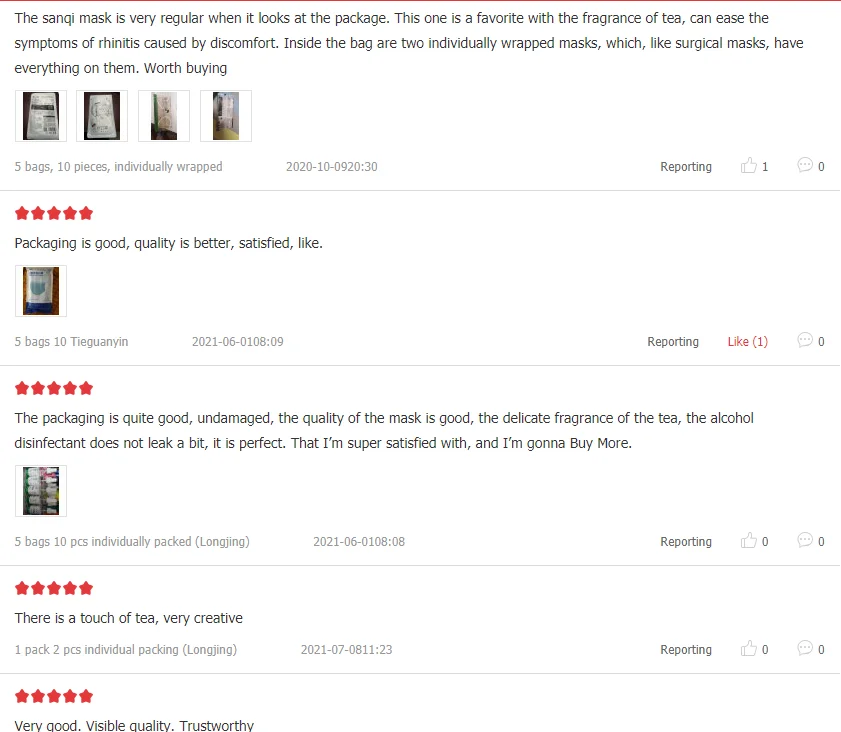The width and height of the screenshot is (841, 732).
Task: Toggle the red Like (1) on Tieguanyin review
Action: coord(747,341)
